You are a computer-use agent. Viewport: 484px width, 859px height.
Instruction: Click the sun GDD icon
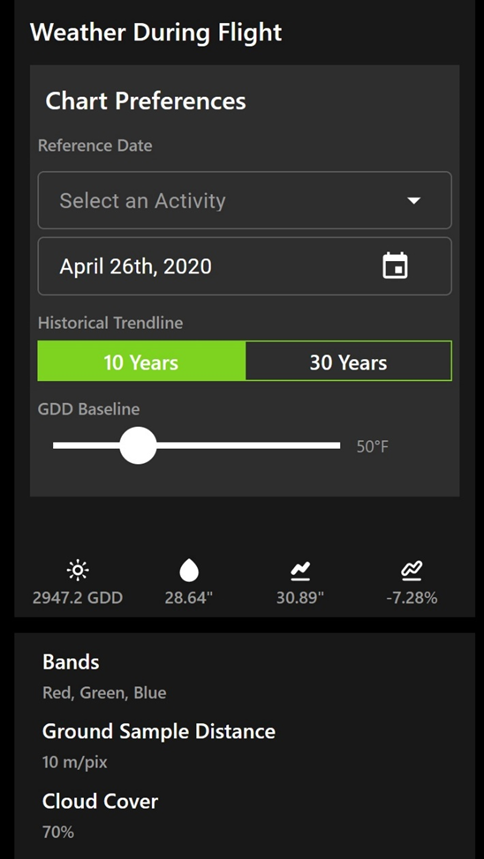(x=77, y=571)
